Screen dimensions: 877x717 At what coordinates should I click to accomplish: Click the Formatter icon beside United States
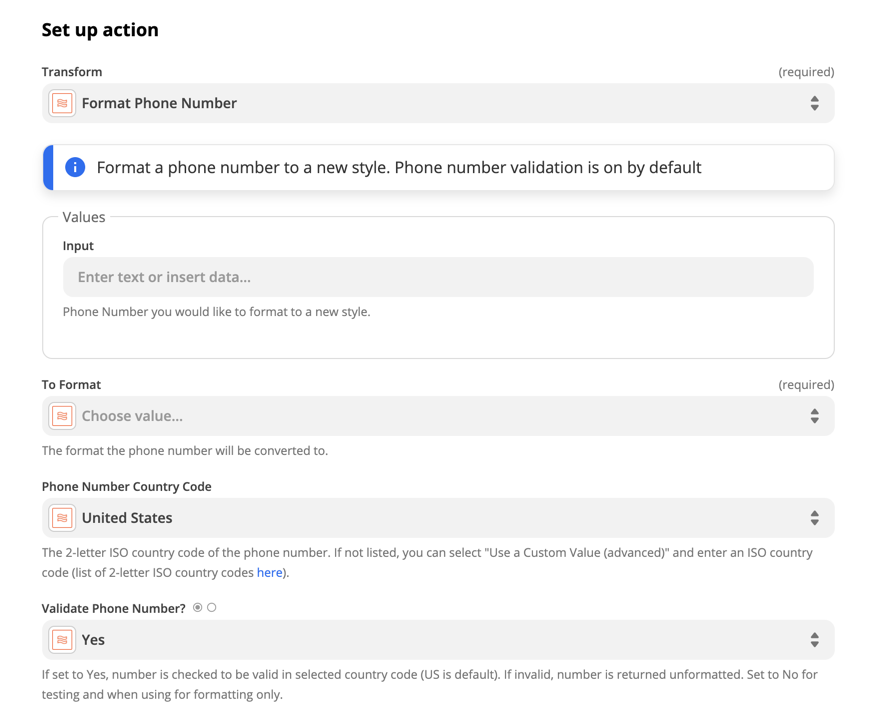tap(61, 518)
